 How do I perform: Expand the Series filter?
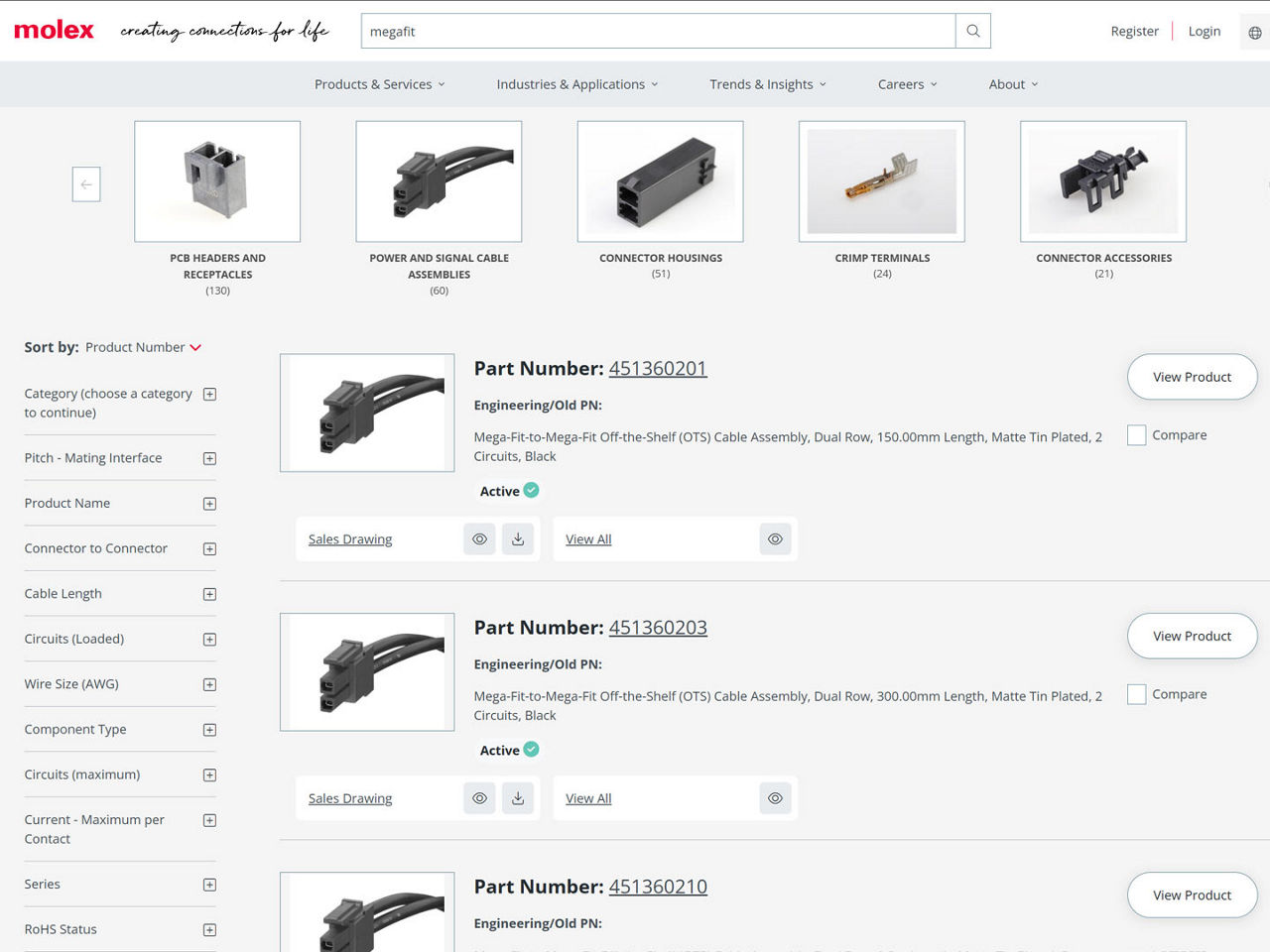[x=209, y=885]
